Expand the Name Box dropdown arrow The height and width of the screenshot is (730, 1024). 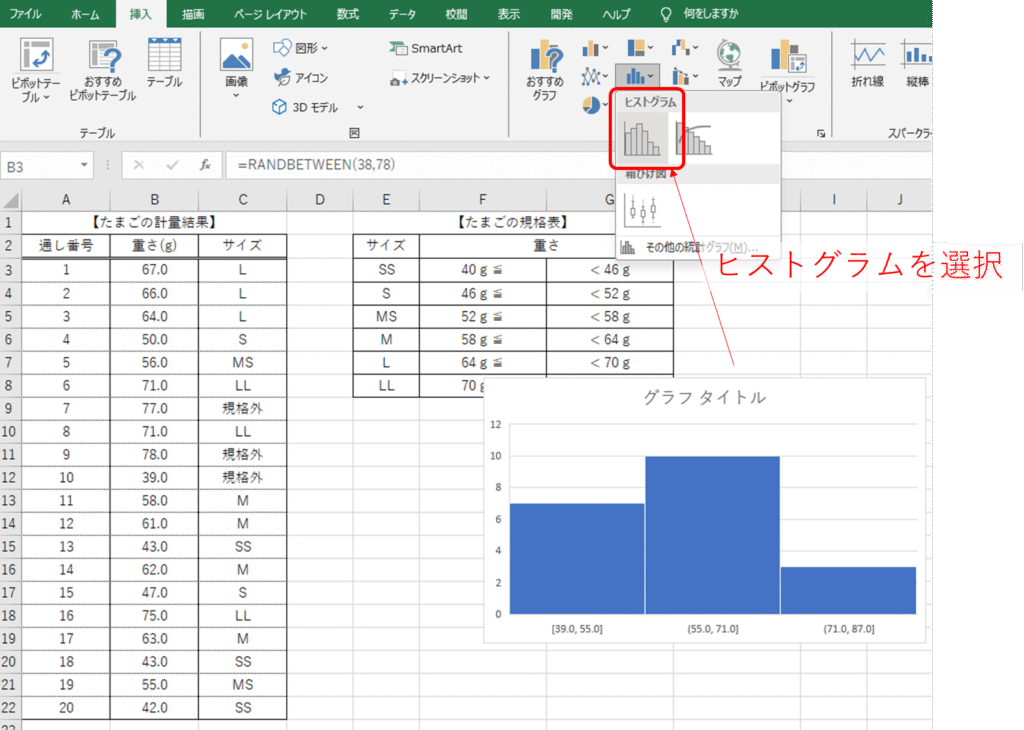click(83, 166)
